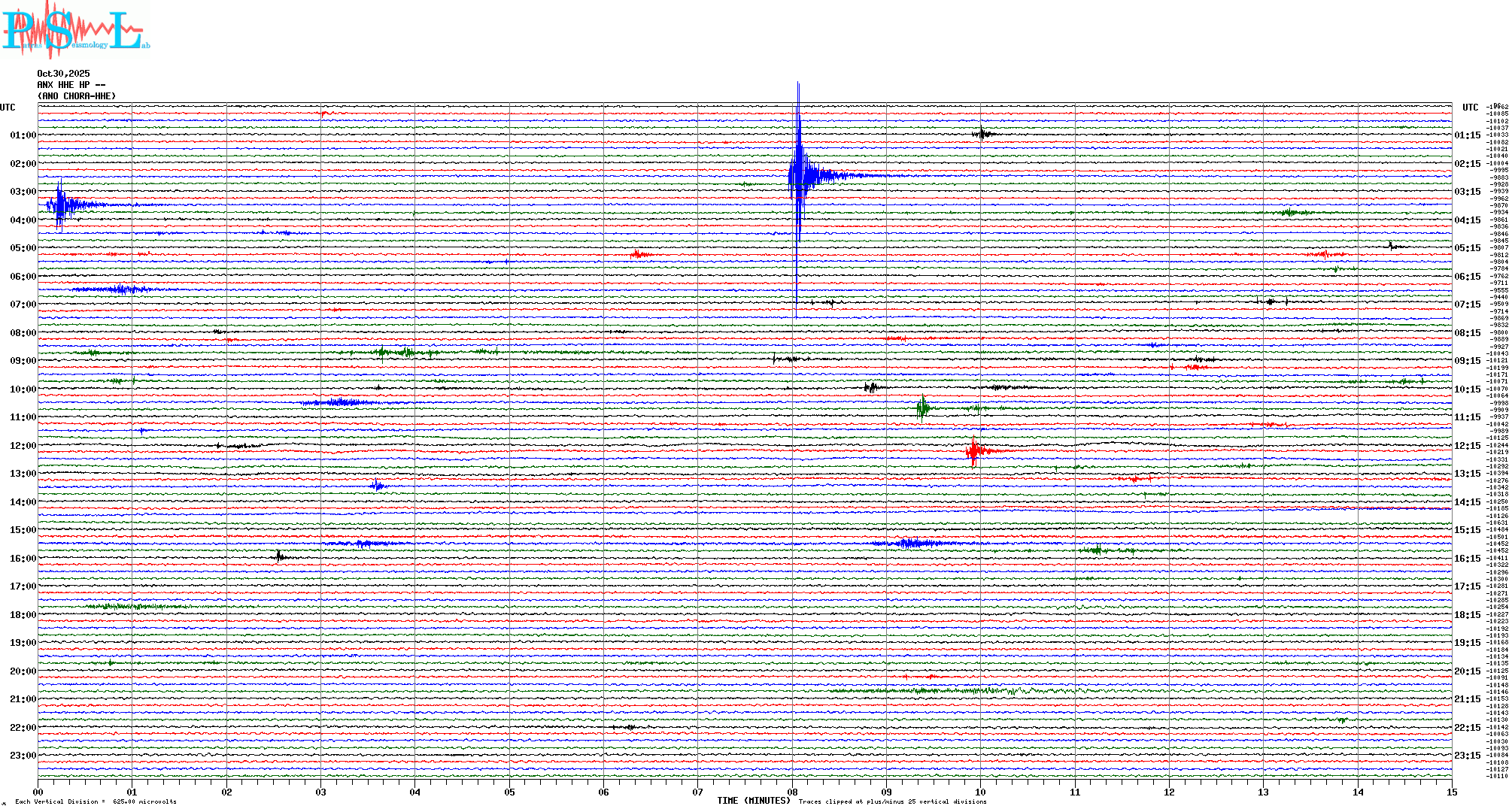Click the Oct30,2025 date label
The image size is (1512, 812).
63,74
